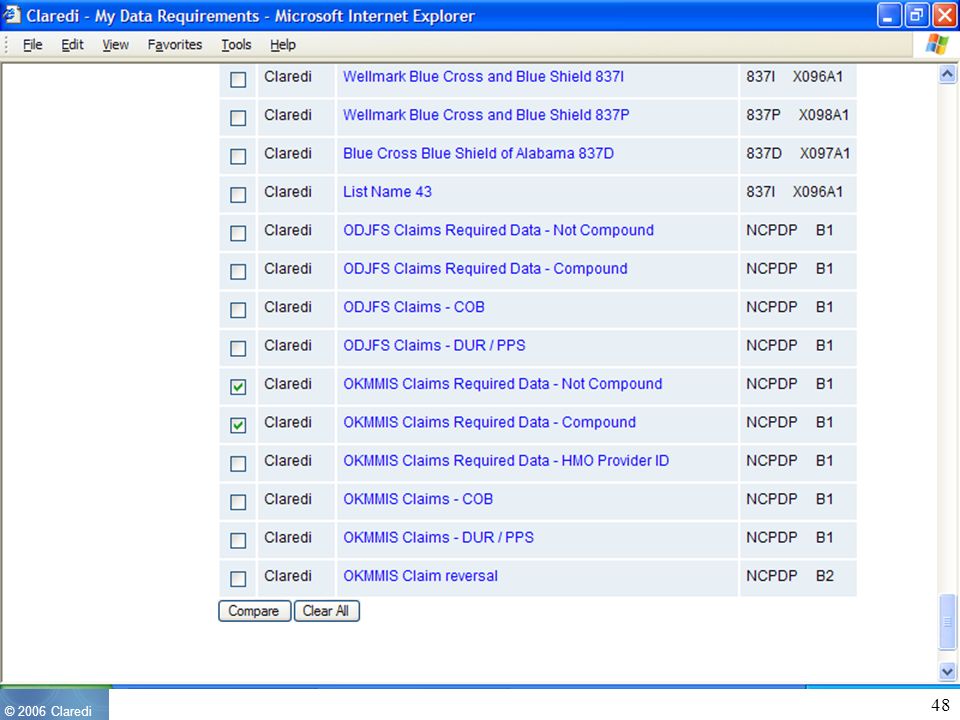Open ODJFS Claims Required Data - Compound link

pyautogui.click(x=485, y=269)
